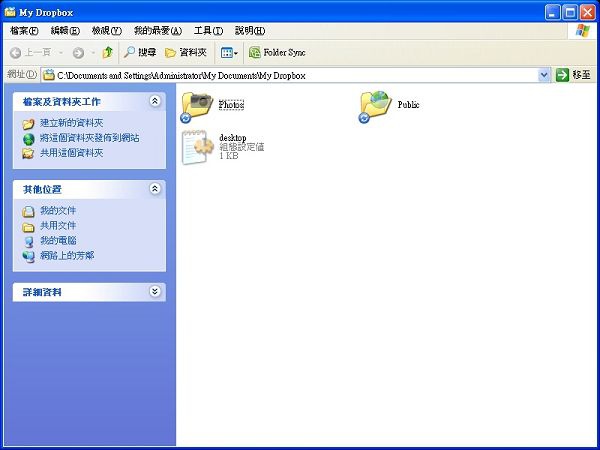Open the Photos folder icon
This screenshot has width=600, height=450.
[198, 105]
